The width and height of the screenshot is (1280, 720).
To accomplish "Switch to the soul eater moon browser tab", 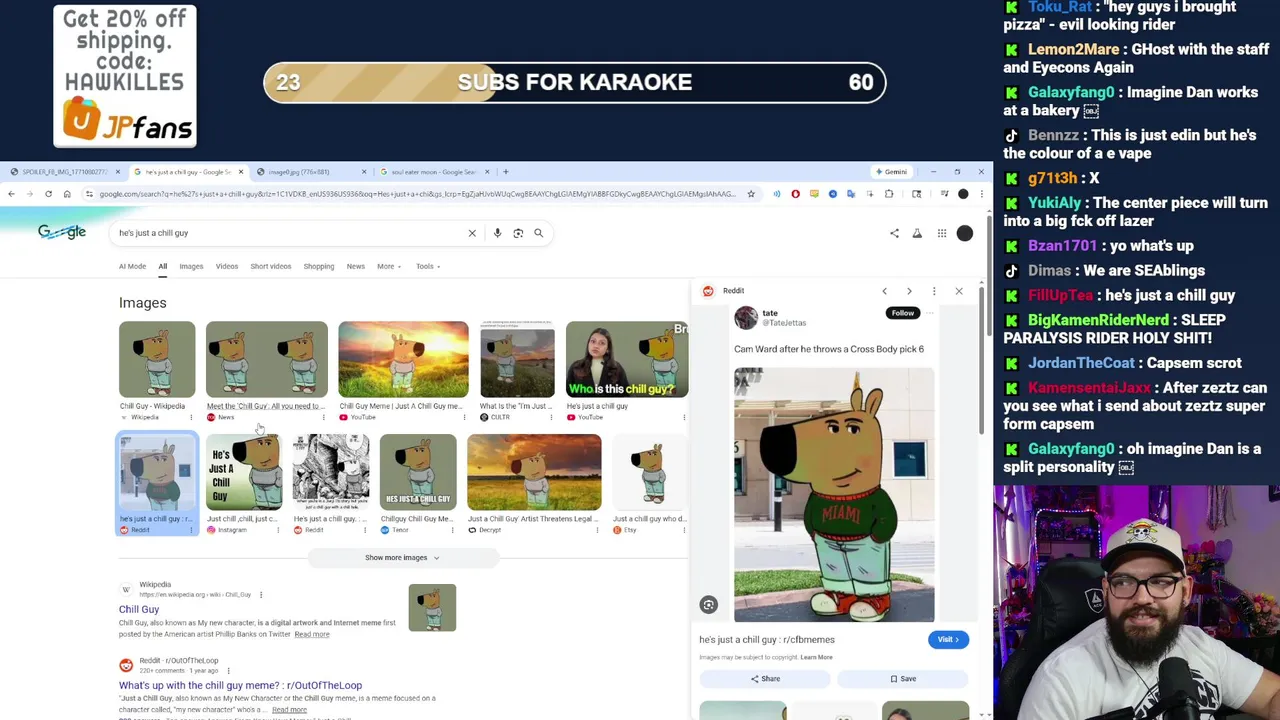I will [435, 172].
